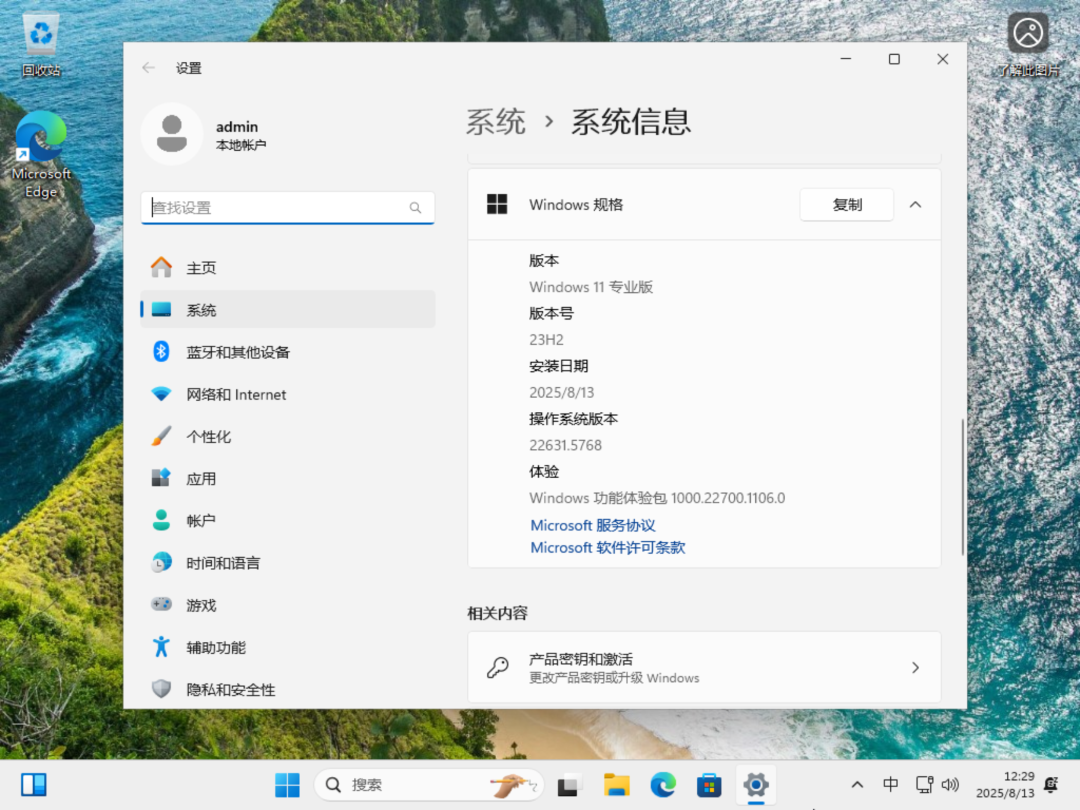Select 应用 in the settings sidebar
The image size is (1080, 810).
[201, 479]
